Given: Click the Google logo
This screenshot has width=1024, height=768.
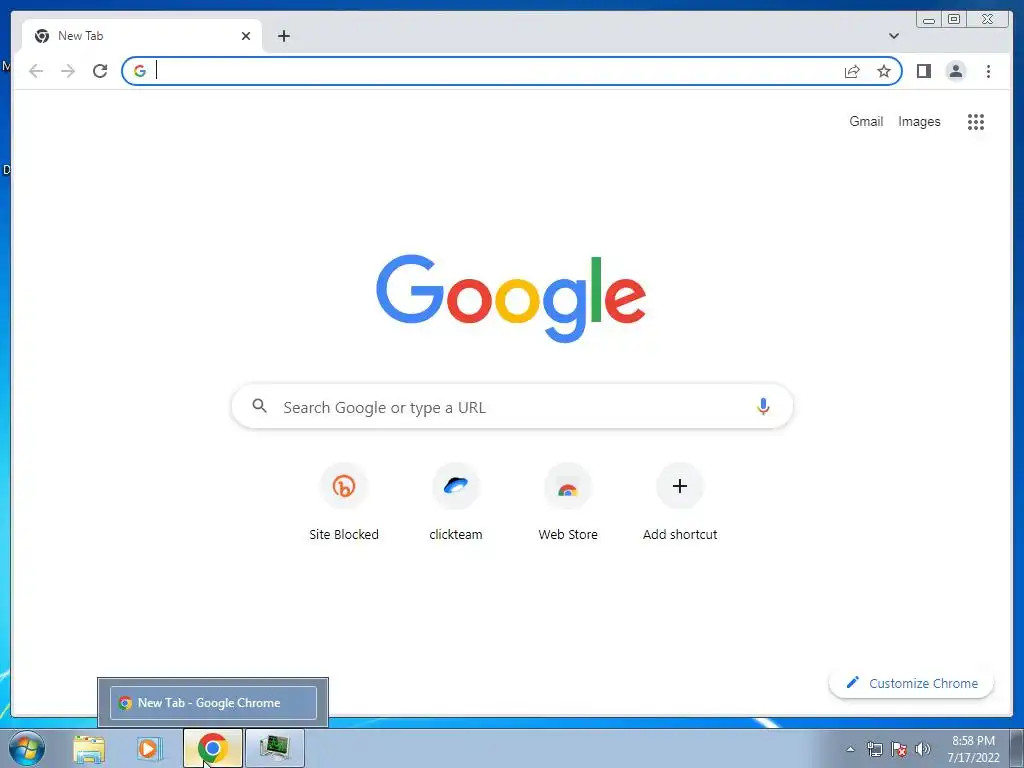Looking at the screenshot, I should (511, 298).
